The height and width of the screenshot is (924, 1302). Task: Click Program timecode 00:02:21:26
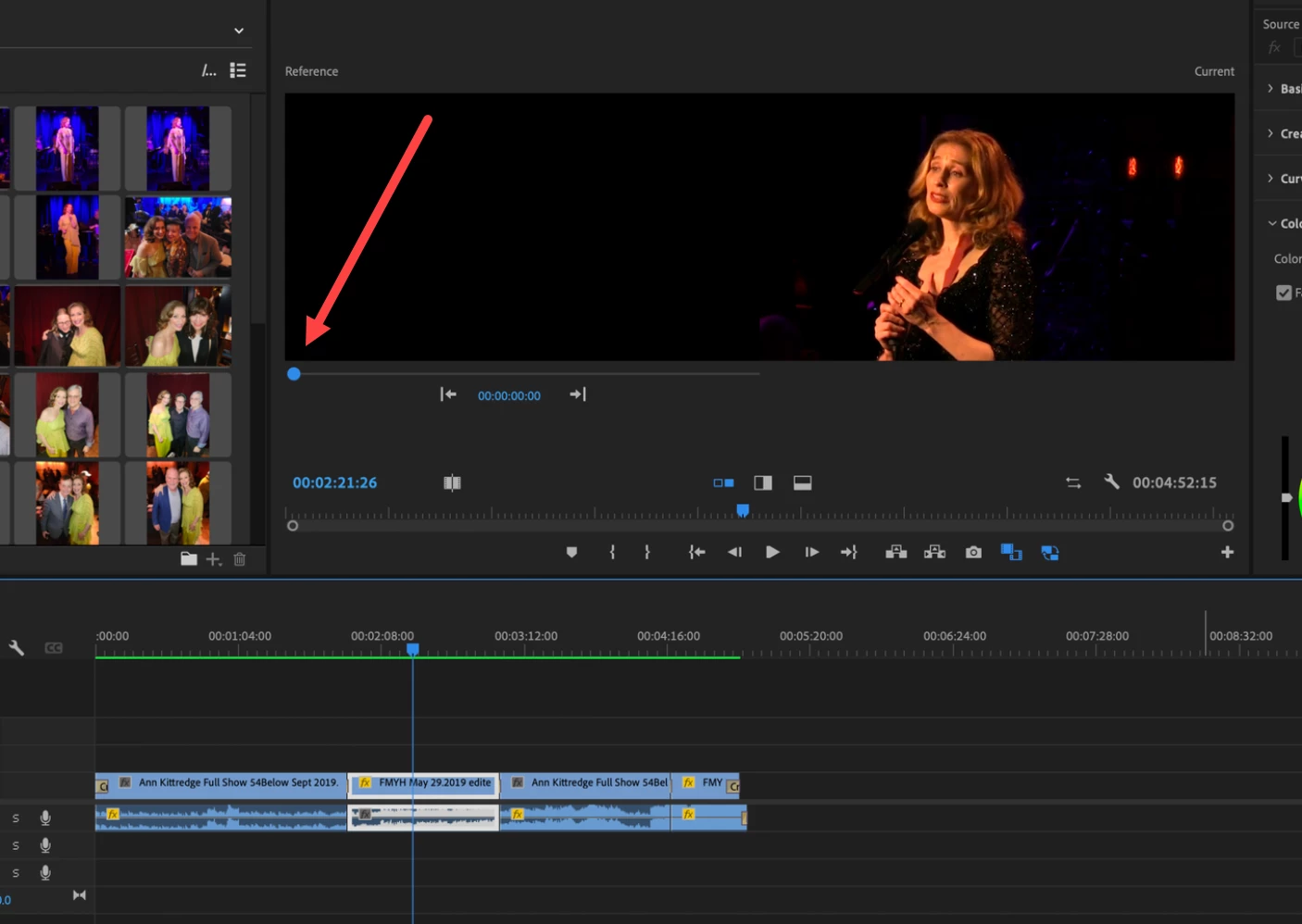click(x=334, y=482)
